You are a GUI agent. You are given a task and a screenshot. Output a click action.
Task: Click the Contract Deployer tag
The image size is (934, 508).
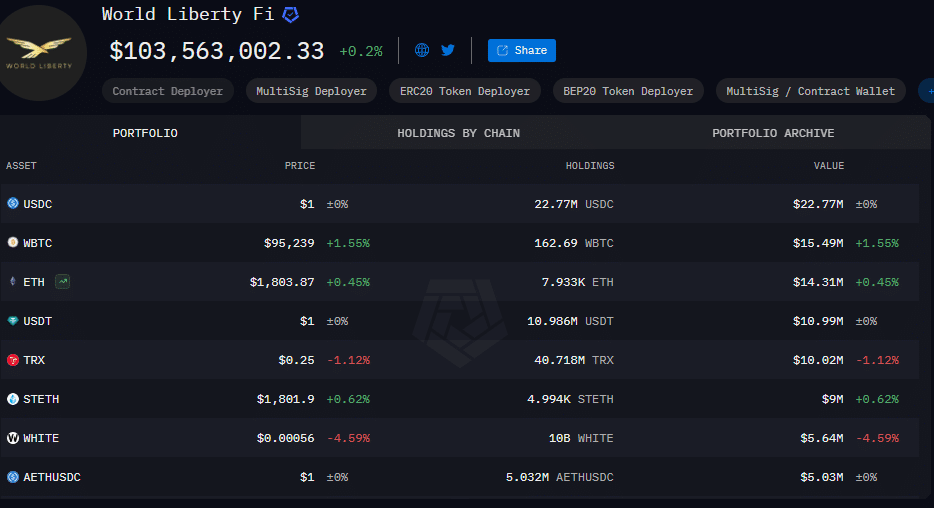[168, 91]
